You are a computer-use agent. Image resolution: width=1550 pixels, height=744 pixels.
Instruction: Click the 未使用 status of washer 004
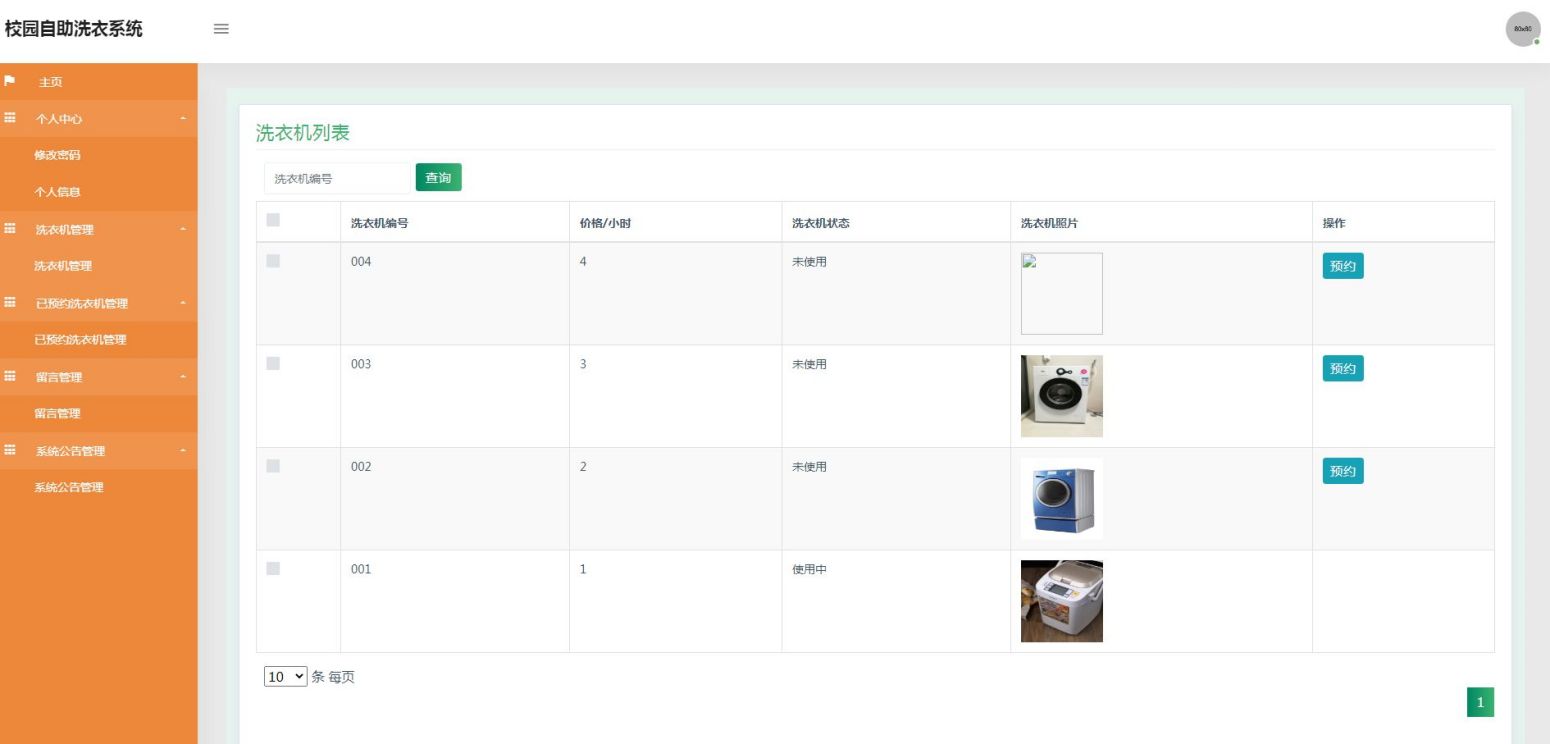[x=809, y=262]
